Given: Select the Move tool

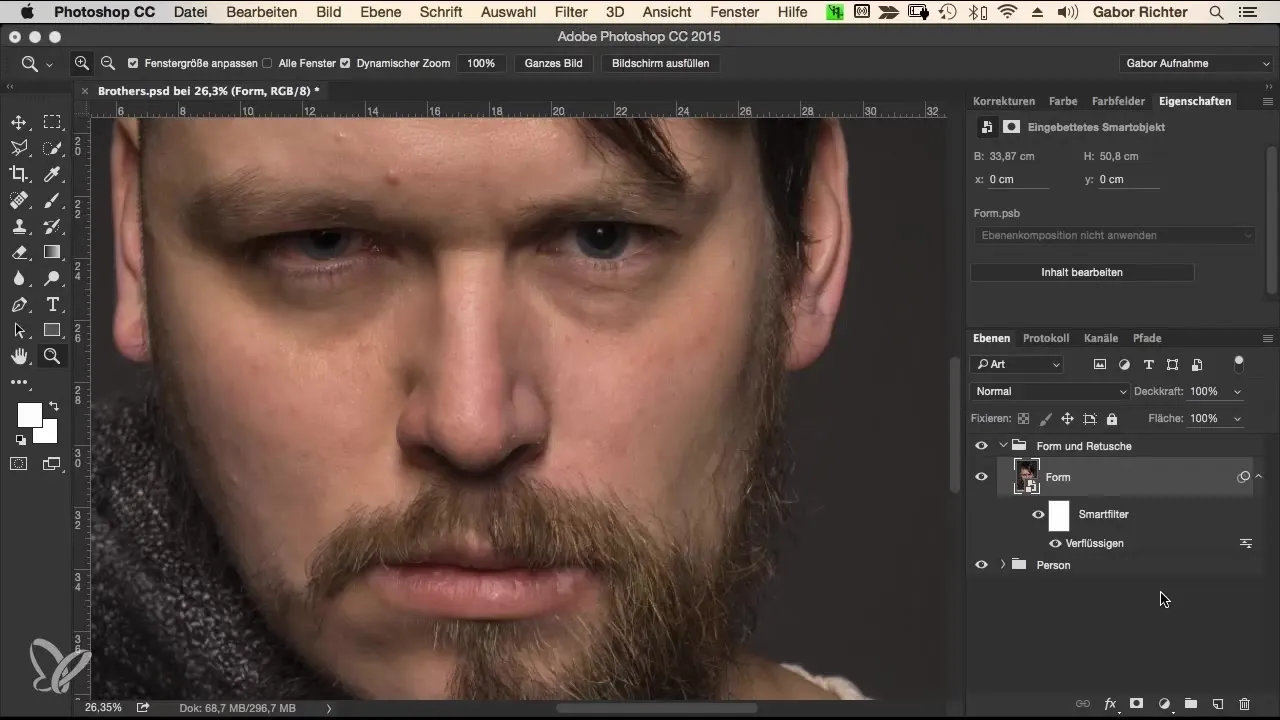Looking at the screenshot, I should tap(19, 122).
